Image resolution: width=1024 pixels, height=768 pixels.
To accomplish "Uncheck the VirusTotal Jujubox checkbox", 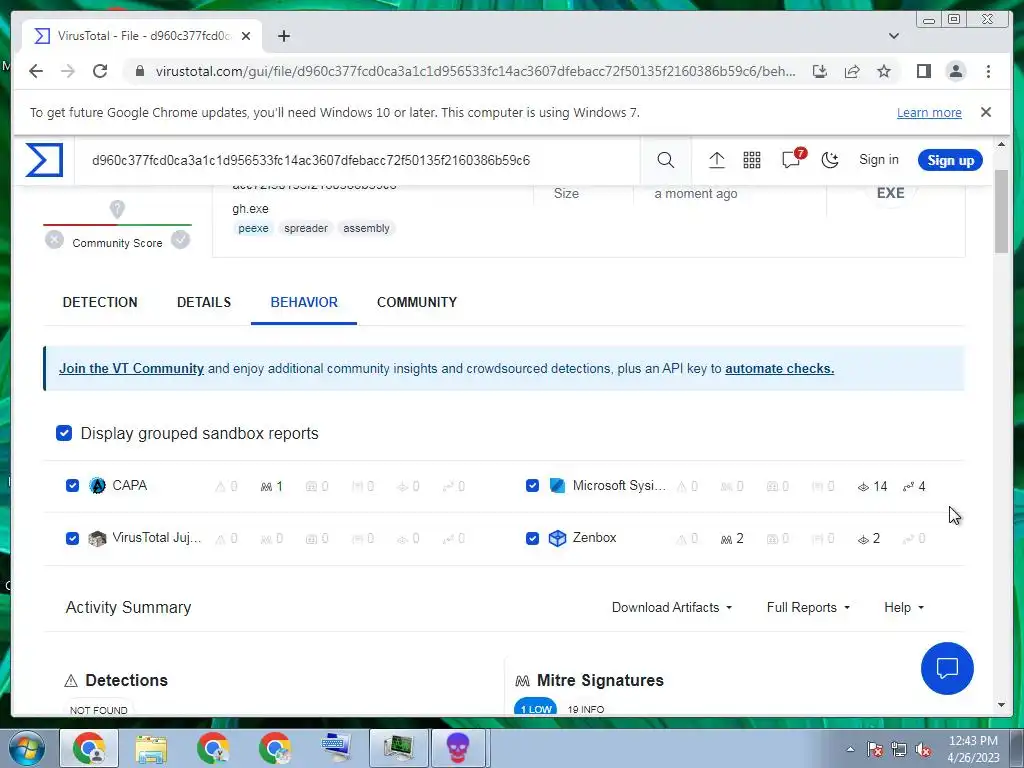I will 72,538.
